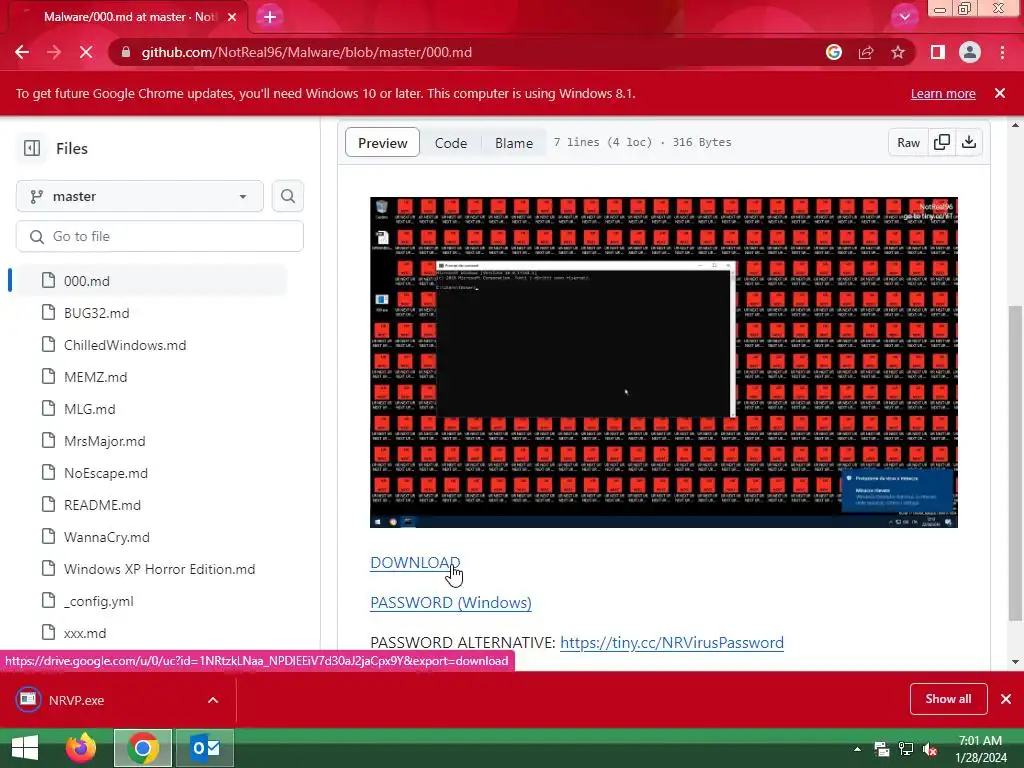Image resolution: width=1024 pixels, height=768 pixels.
Task: Click the address bar URL
Action: point(306,52)
